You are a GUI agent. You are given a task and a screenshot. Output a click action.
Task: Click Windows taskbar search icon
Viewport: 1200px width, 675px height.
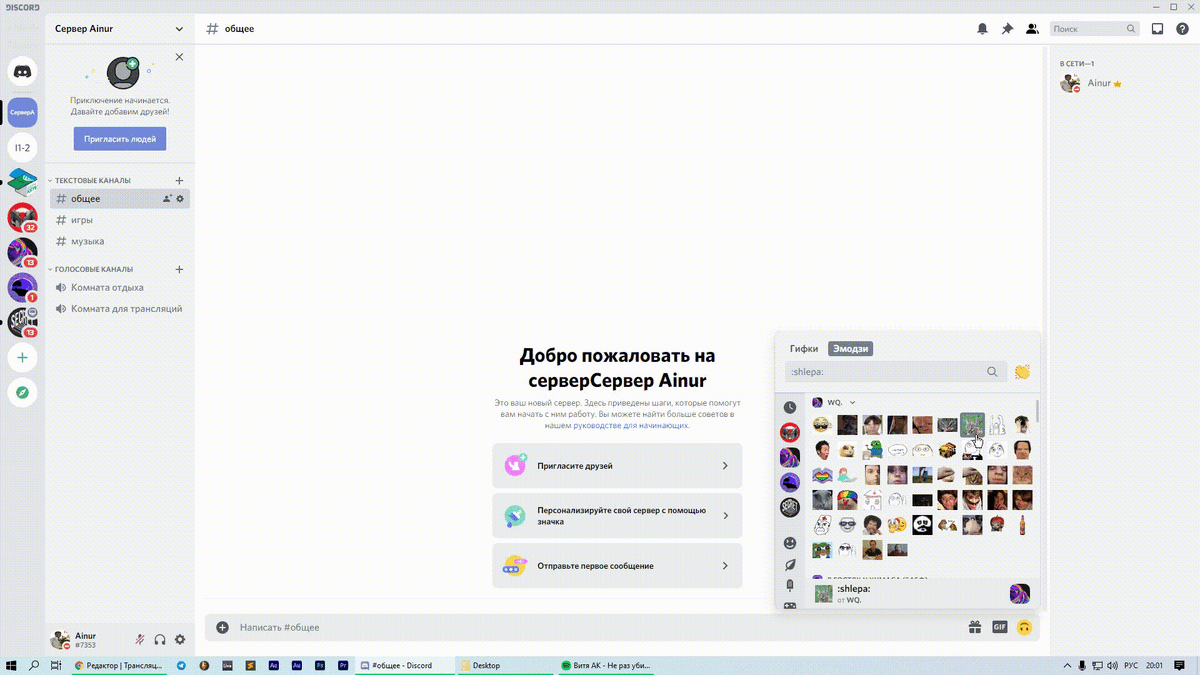pos(35,665)
